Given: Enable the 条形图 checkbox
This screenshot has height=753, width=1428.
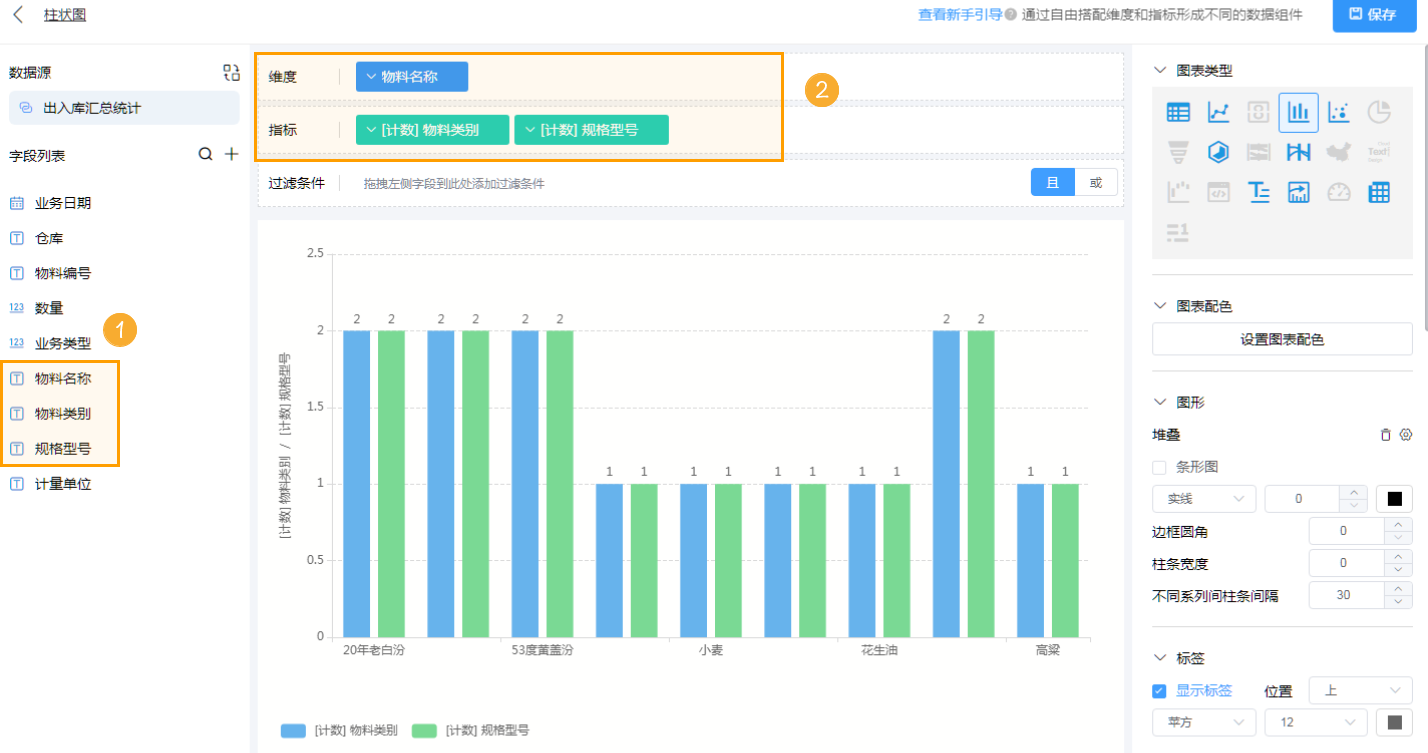Looking at the screenshot, I should [x=1159, y=467].
